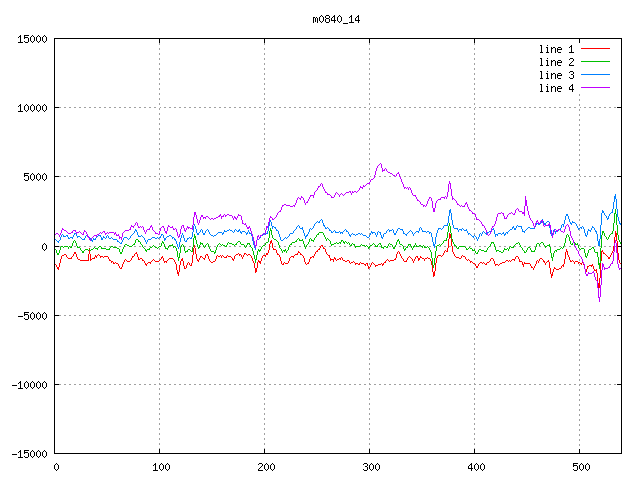Click the x-axis label 200

click(x=266, y=467)
